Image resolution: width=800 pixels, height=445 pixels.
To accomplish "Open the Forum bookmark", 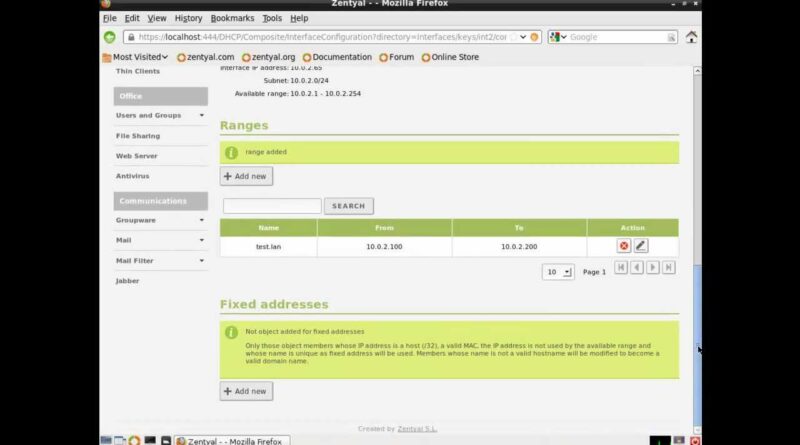I will point(396,57).
